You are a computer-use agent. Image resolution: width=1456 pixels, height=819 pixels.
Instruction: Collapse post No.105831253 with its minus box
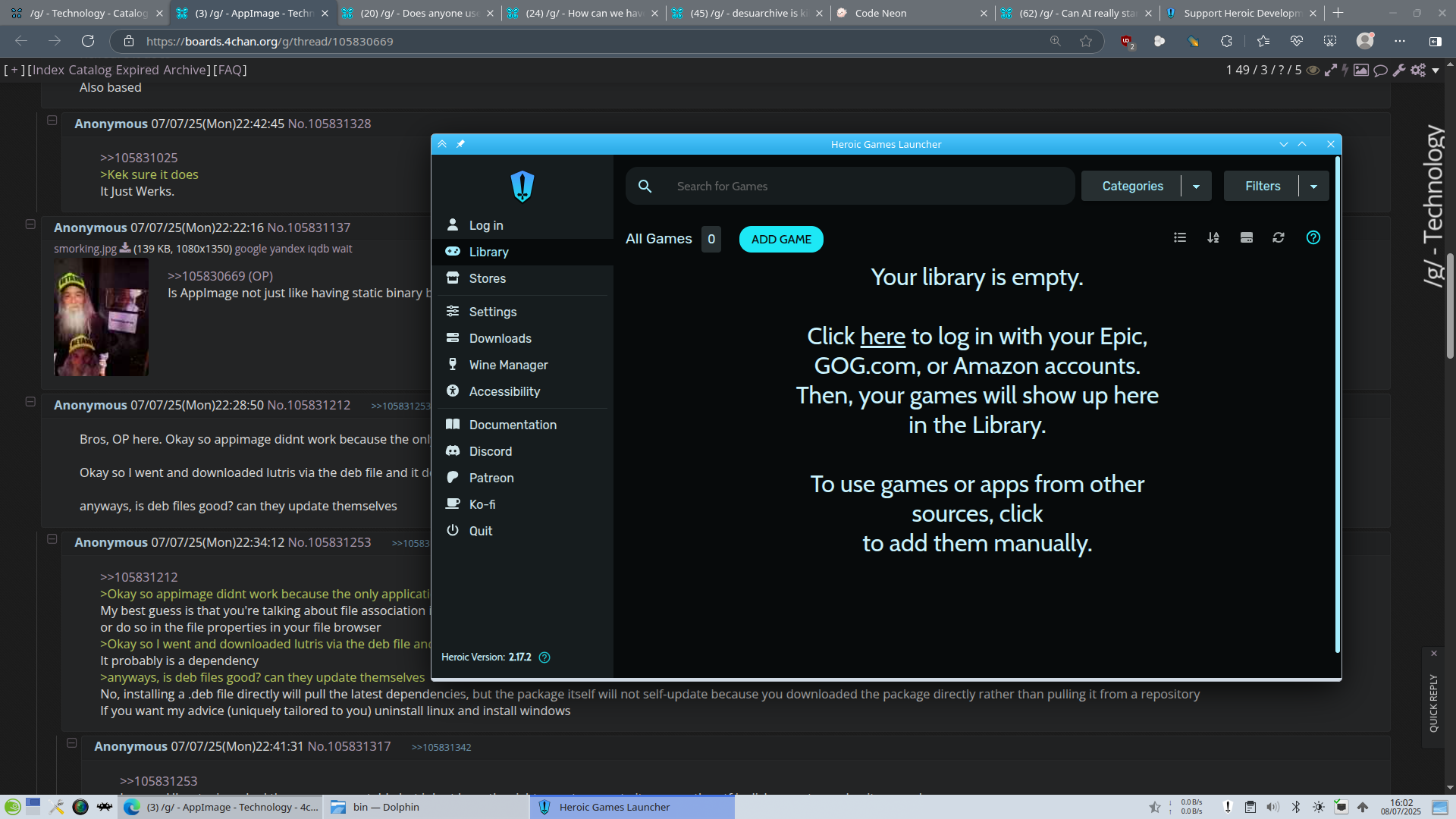(52, 538)
